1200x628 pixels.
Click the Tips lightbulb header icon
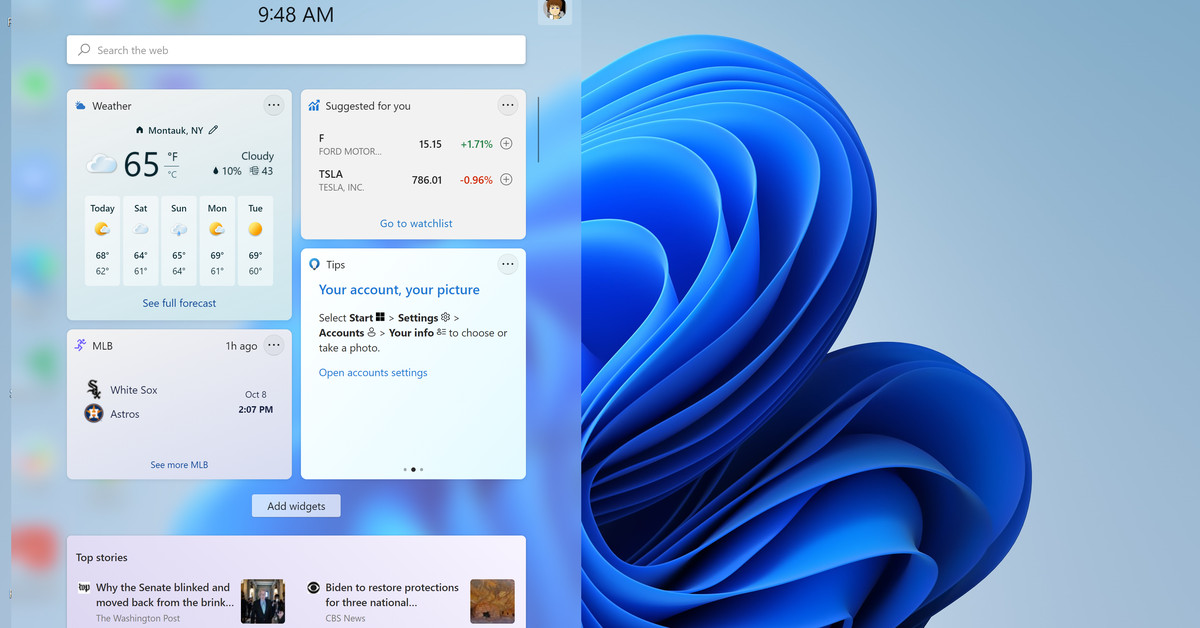(x=314, y=265)
